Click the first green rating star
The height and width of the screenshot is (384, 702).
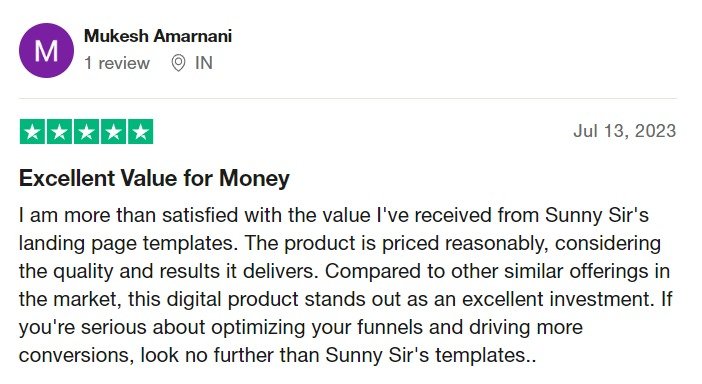(x=32, y=132)
